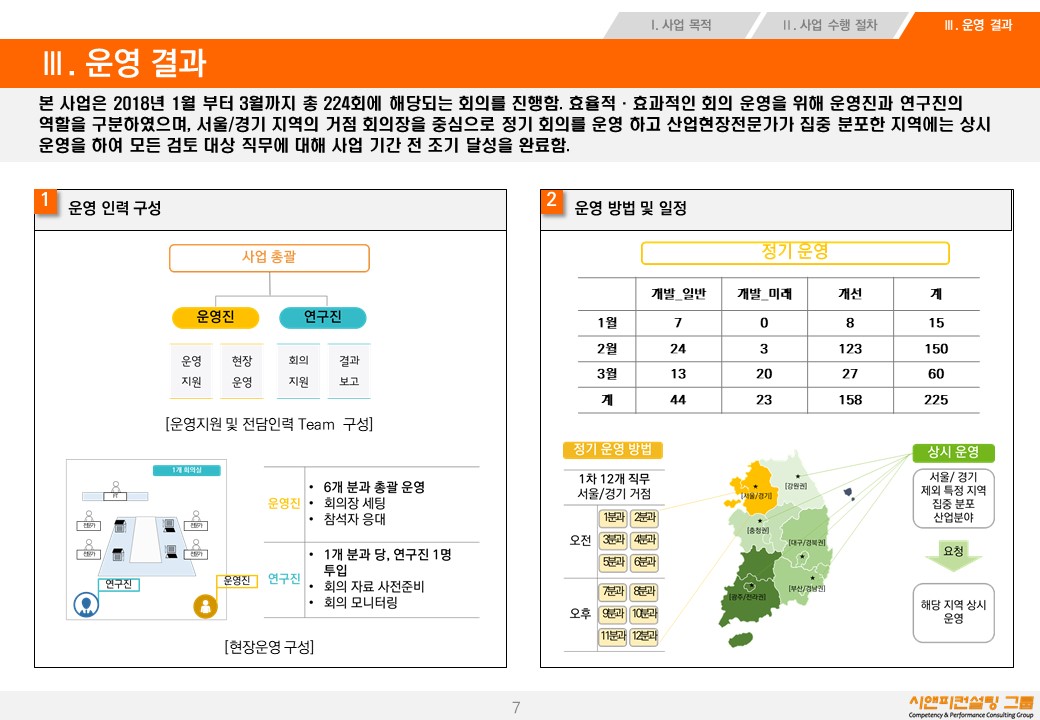Click the 60 total cell for 3월
This screenshot has height=720, width=1040.
pyautogui.click(x=936, y=374)
